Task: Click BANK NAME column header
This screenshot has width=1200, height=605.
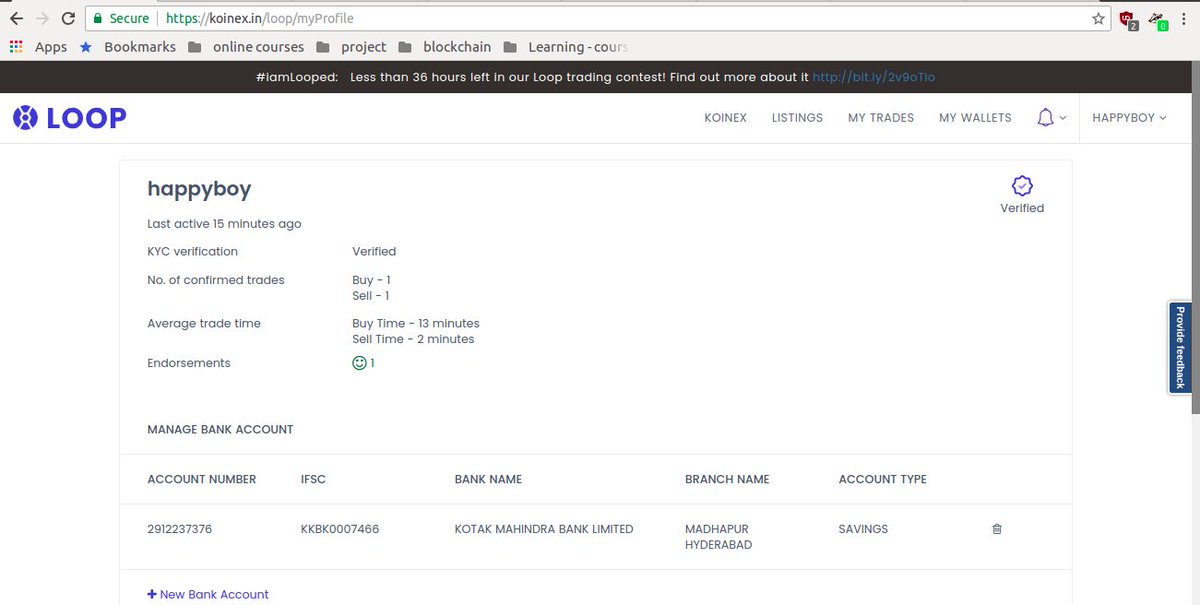Action: click(488, 479)
